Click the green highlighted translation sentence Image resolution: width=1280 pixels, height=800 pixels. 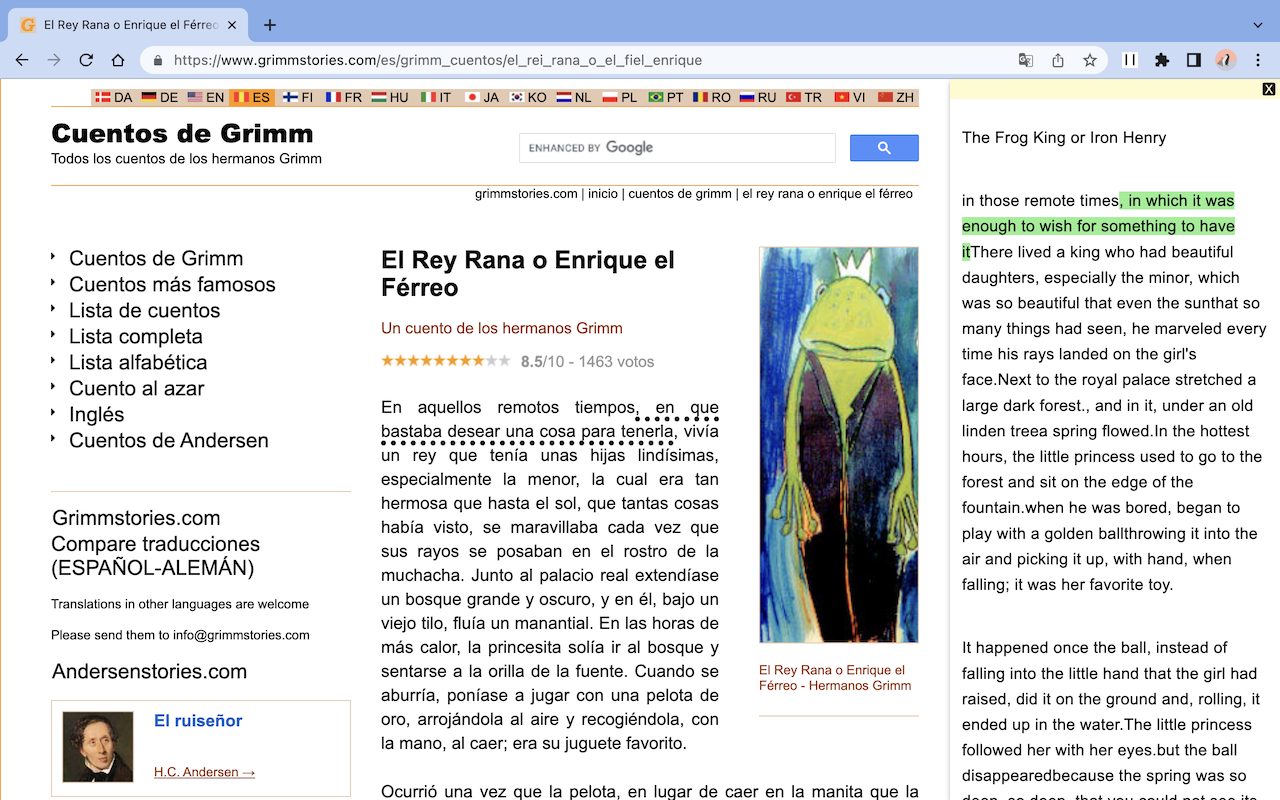(x=1098, y=226)
